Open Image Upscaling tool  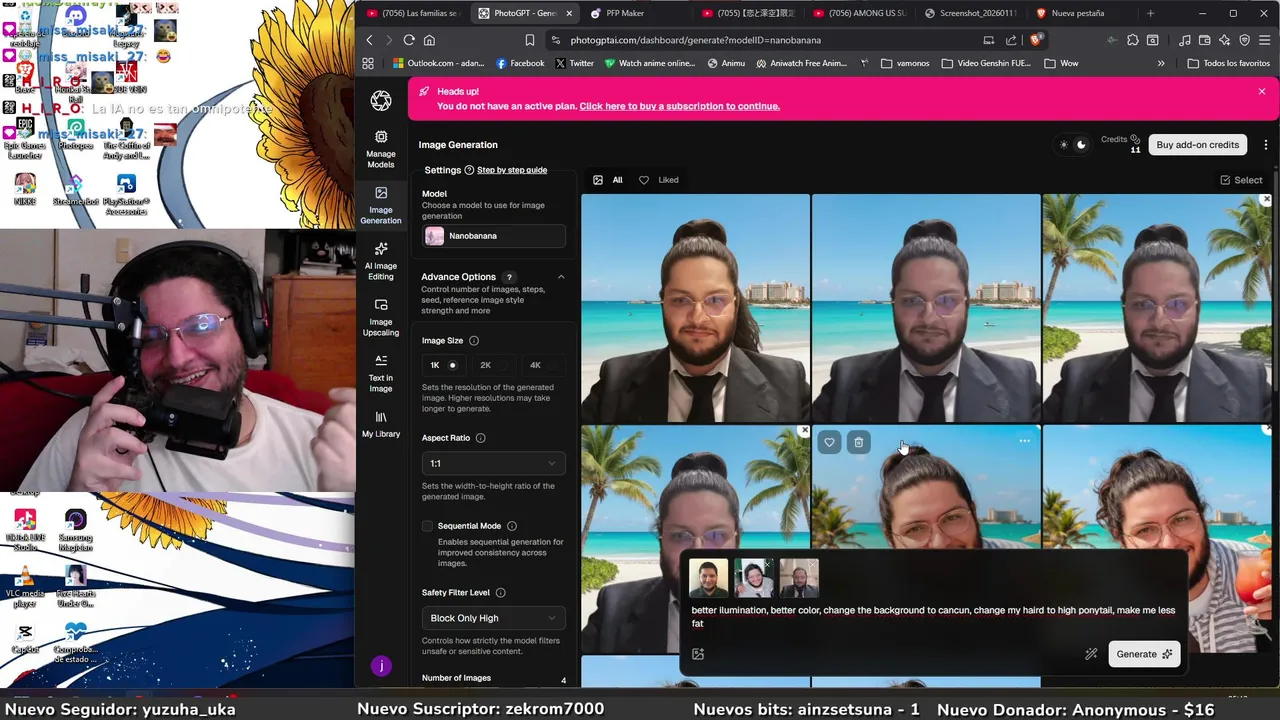(x=380, y=316)
